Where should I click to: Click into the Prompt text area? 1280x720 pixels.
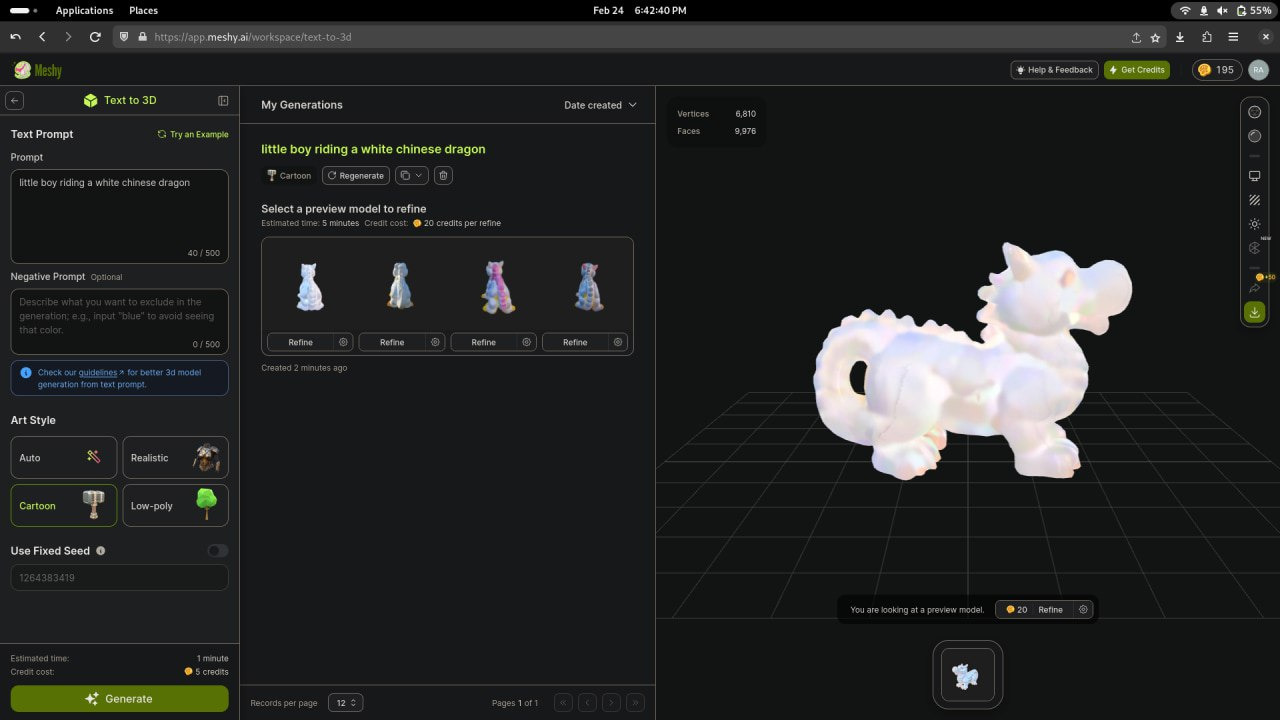[120, 216]
